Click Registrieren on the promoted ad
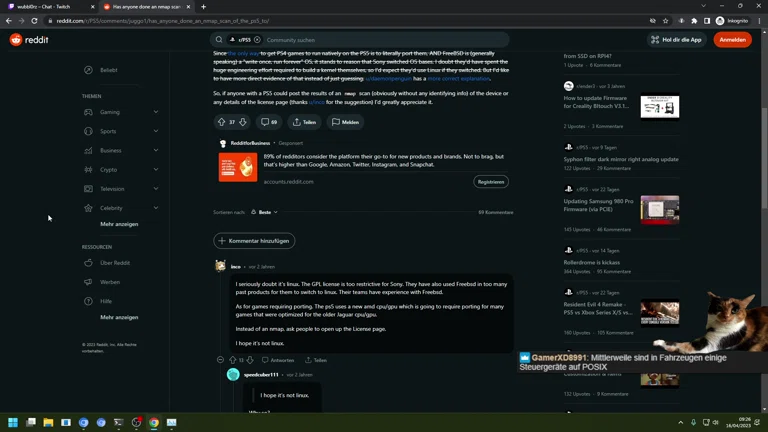 tap(491, 182)
